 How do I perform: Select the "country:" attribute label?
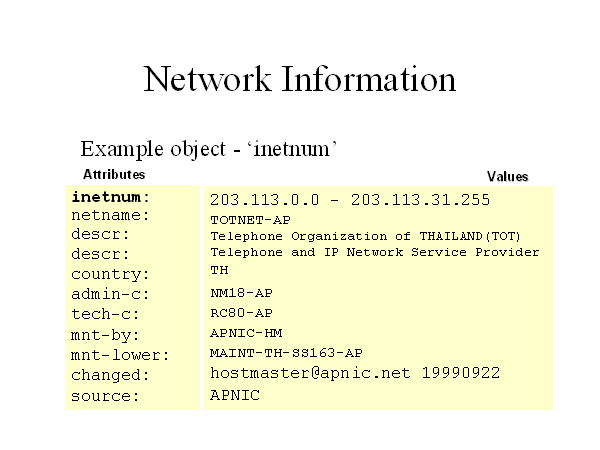tap(111, 274)
